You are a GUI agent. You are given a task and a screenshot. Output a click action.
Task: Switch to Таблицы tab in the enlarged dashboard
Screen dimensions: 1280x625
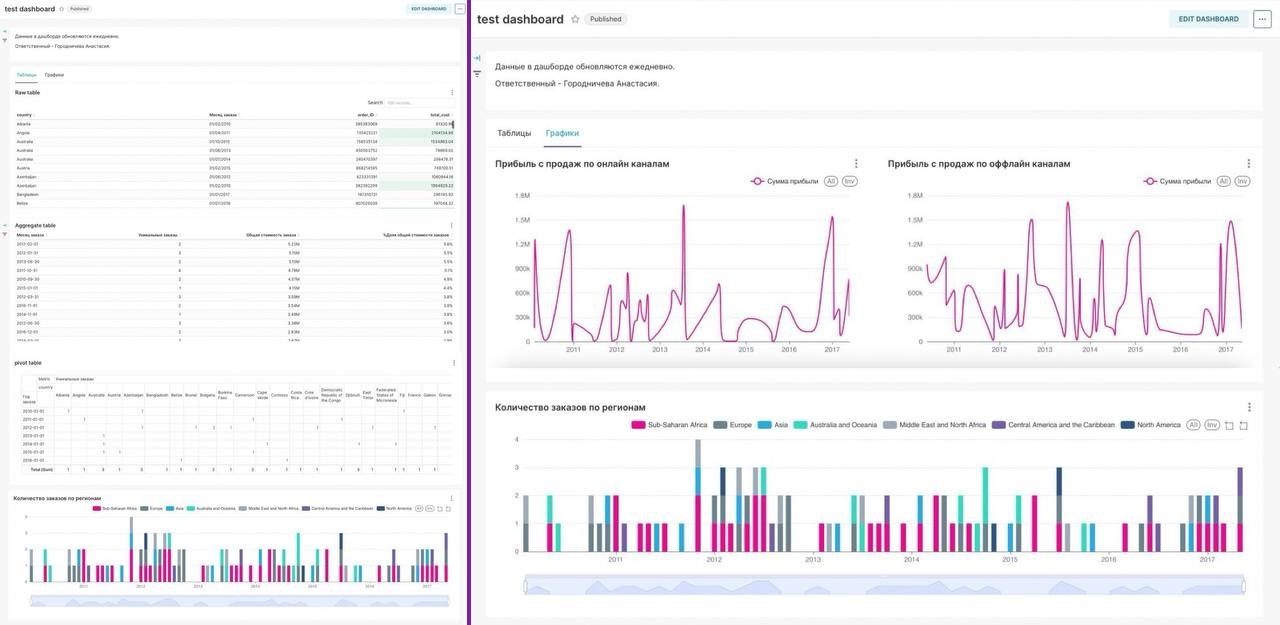coord(514,133)
